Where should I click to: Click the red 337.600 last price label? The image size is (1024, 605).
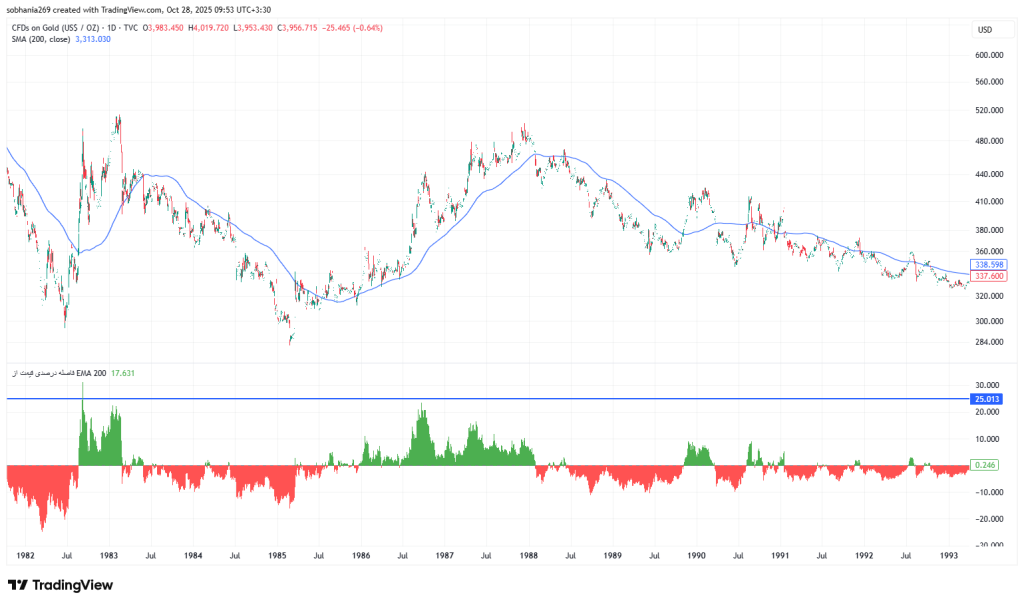(x=988, y=276)
